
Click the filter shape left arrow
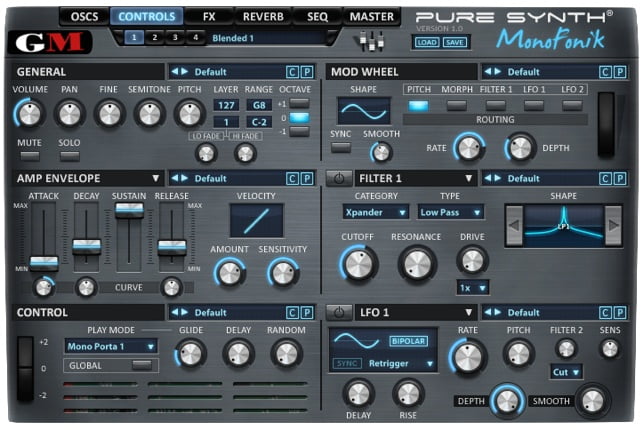pos(514,225)
